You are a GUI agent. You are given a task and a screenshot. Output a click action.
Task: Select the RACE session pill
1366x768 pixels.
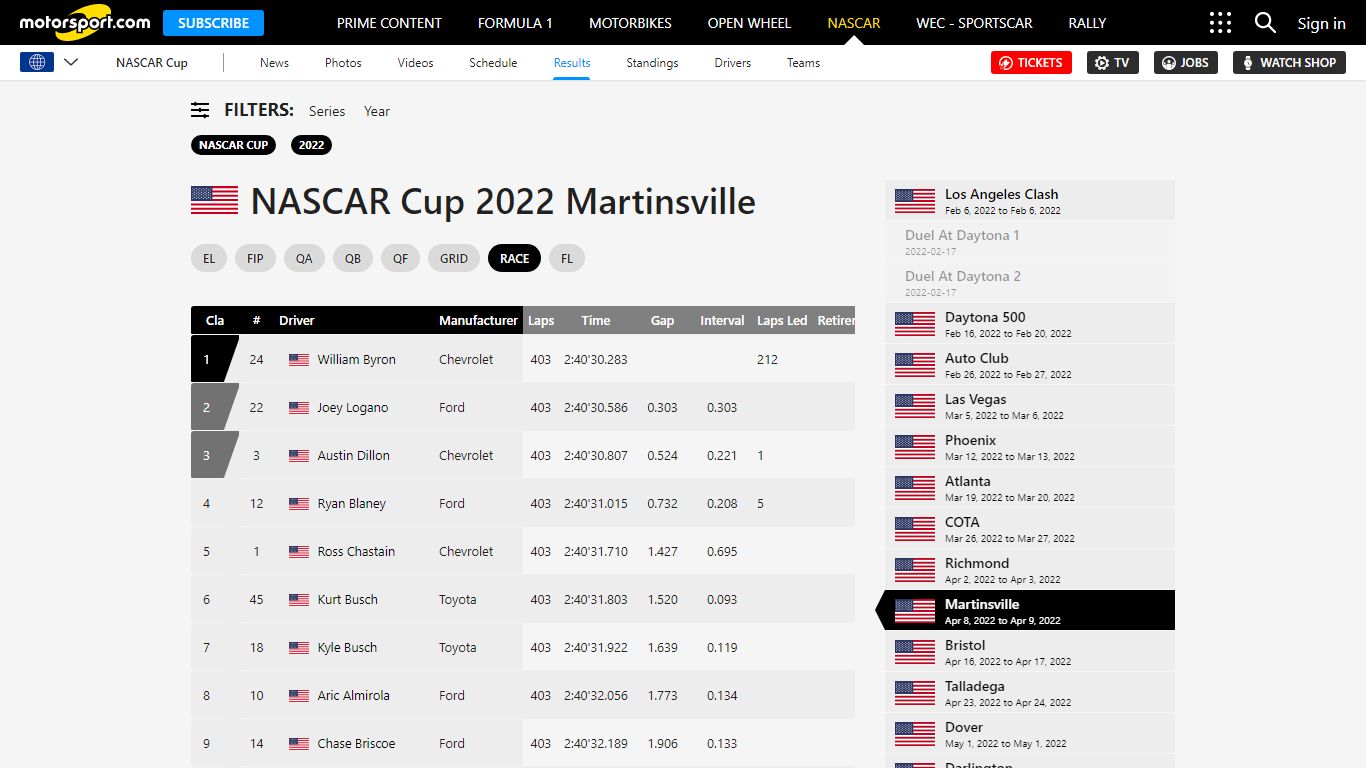pyautogui.click(x=514, y=258)
